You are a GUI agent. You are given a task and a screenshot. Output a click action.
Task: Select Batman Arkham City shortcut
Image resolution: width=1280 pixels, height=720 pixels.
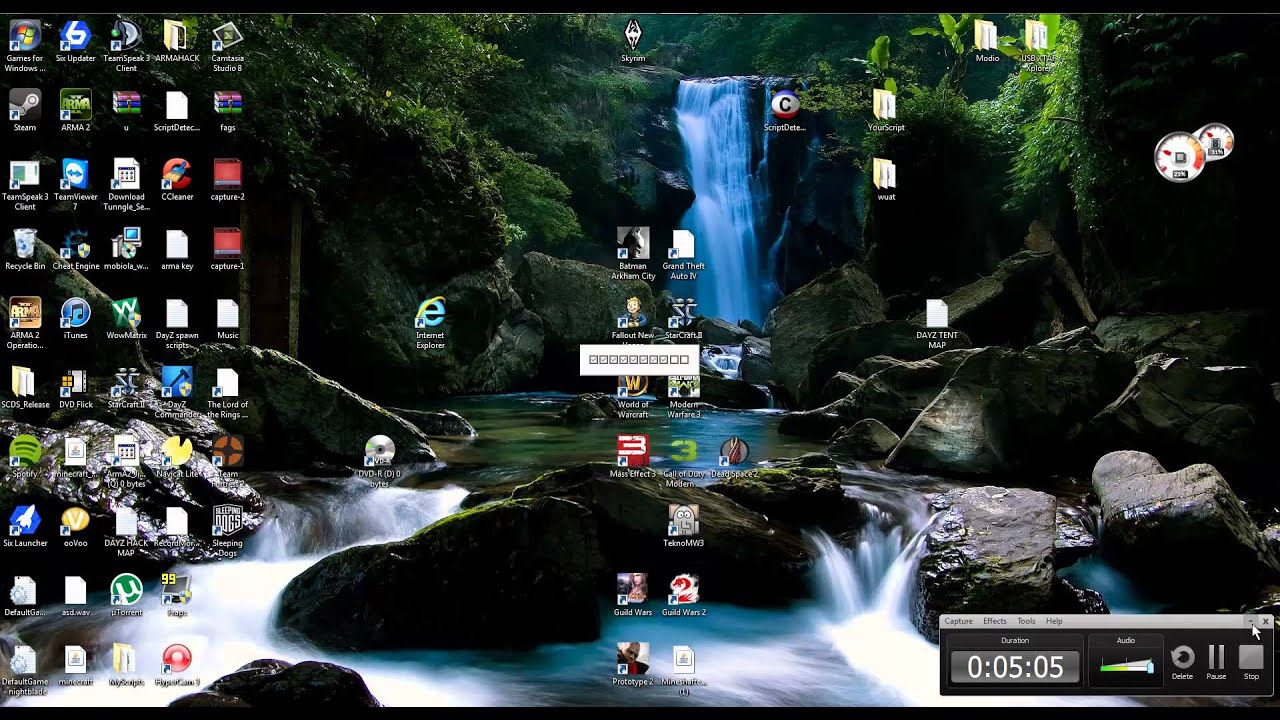coord(633,253)
